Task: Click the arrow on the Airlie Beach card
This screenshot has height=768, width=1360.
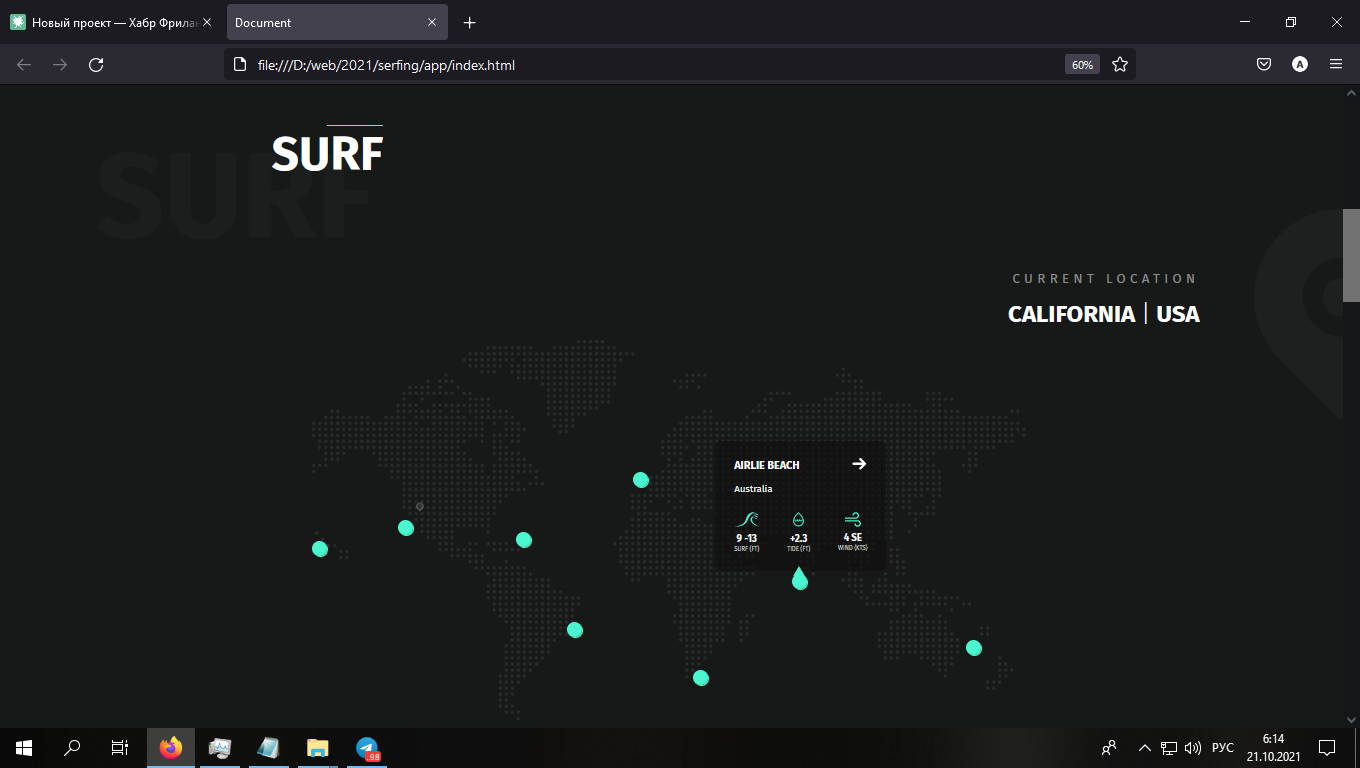Action: 859,464
